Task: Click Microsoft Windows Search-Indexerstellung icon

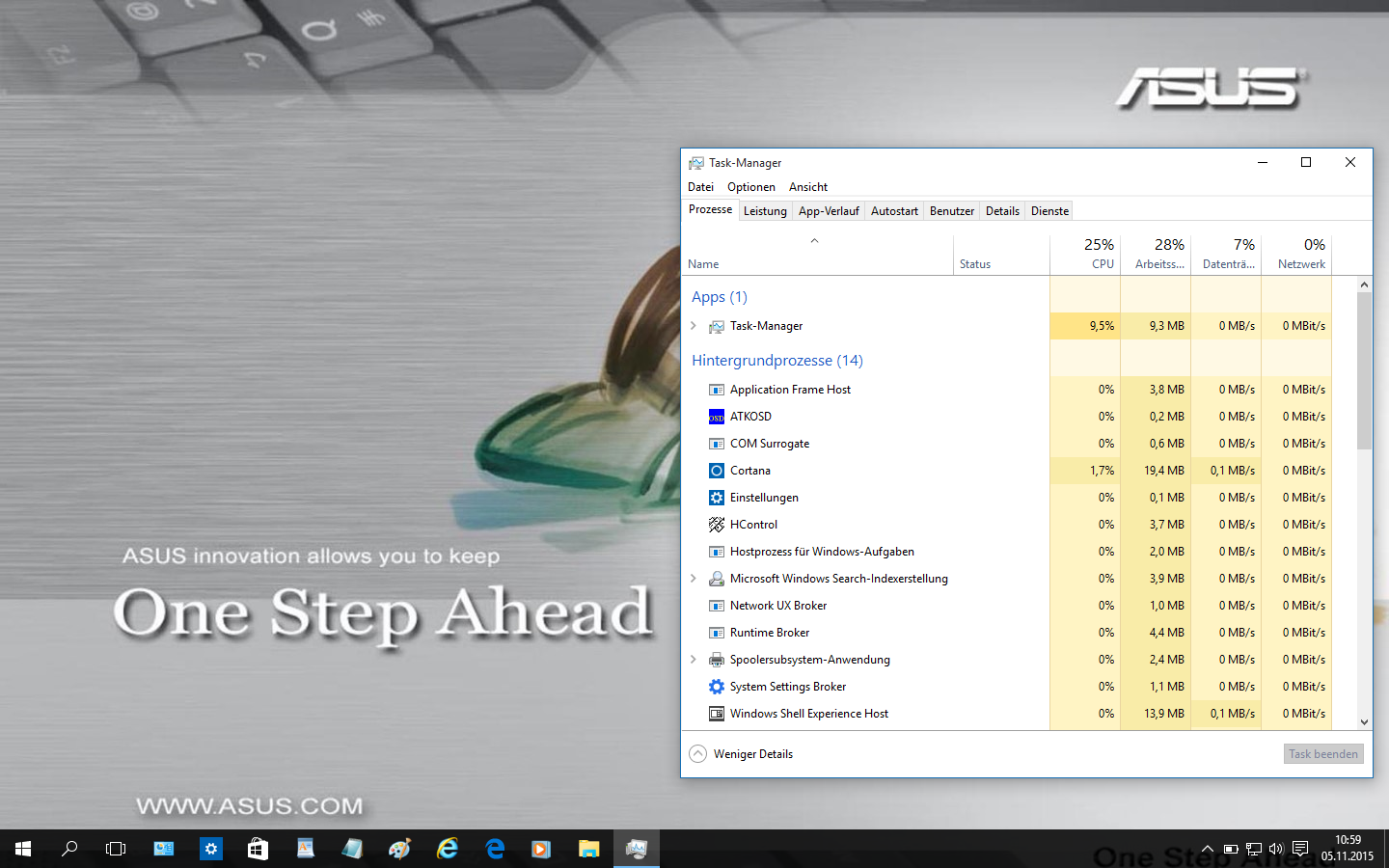Action: (x=717, y=579)
